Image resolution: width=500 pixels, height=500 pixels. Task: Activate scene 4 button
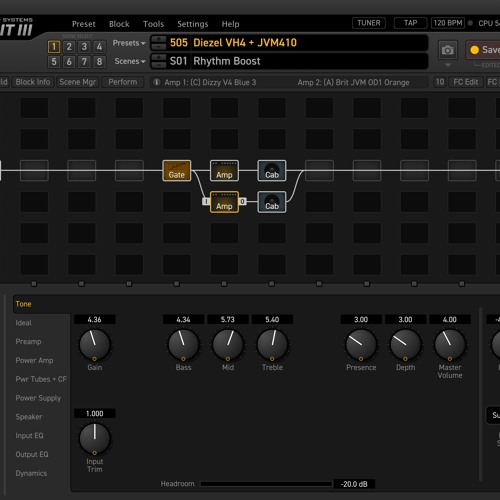tap(99, 47)
